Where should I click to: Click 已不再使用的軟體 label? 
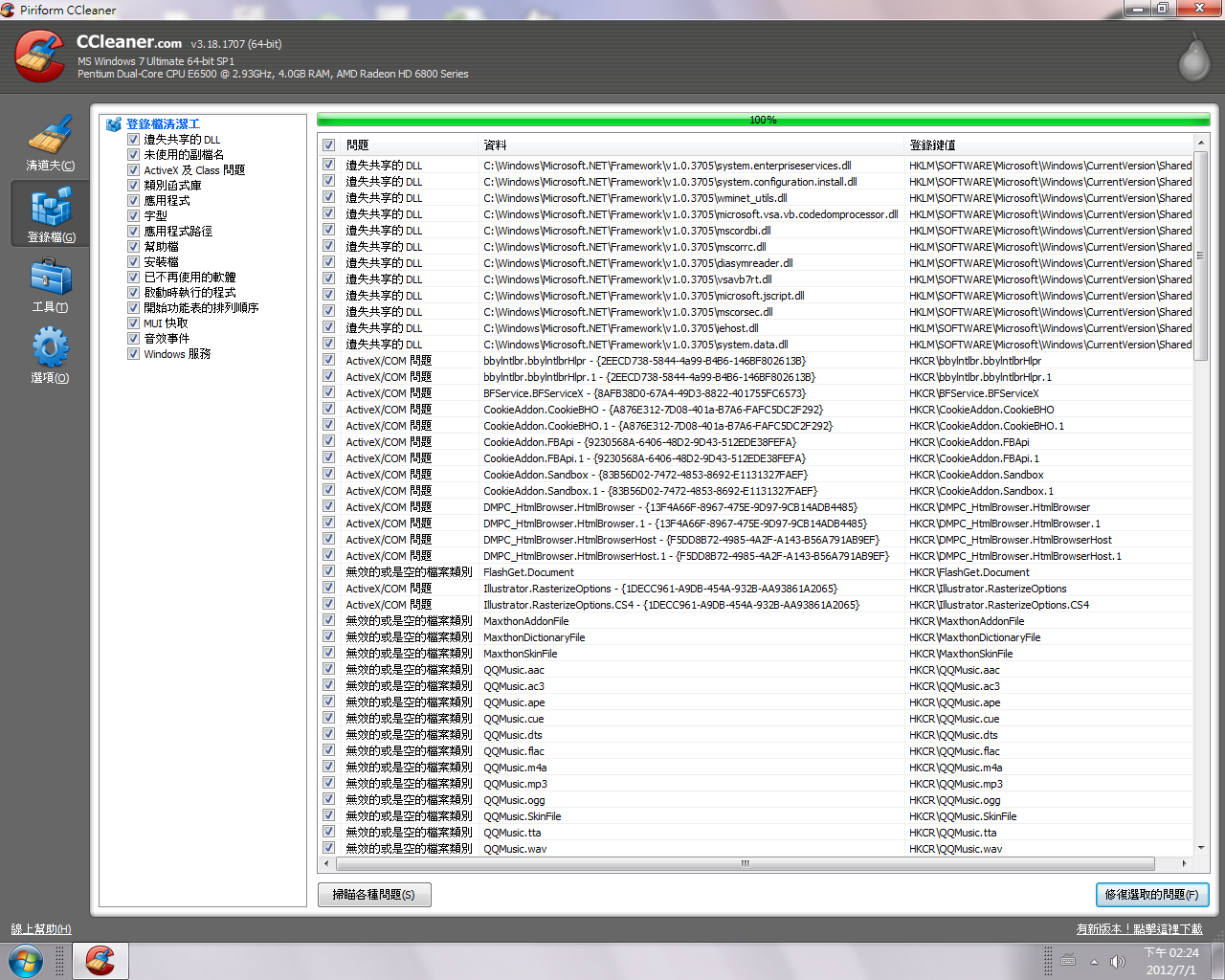pos(189,278)
